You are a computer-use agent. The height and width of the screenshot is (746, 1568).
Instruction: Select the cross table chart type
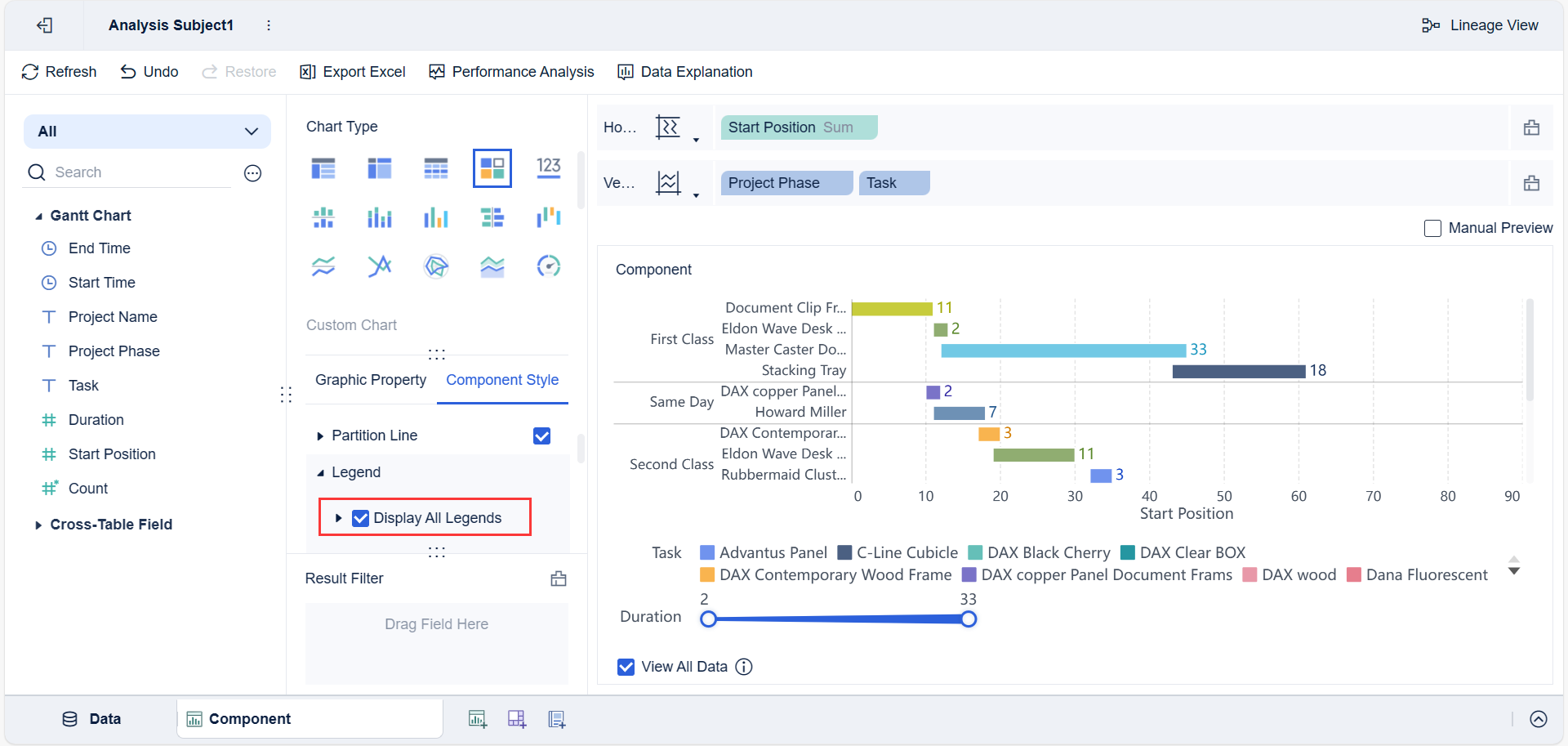click(436, 168)
